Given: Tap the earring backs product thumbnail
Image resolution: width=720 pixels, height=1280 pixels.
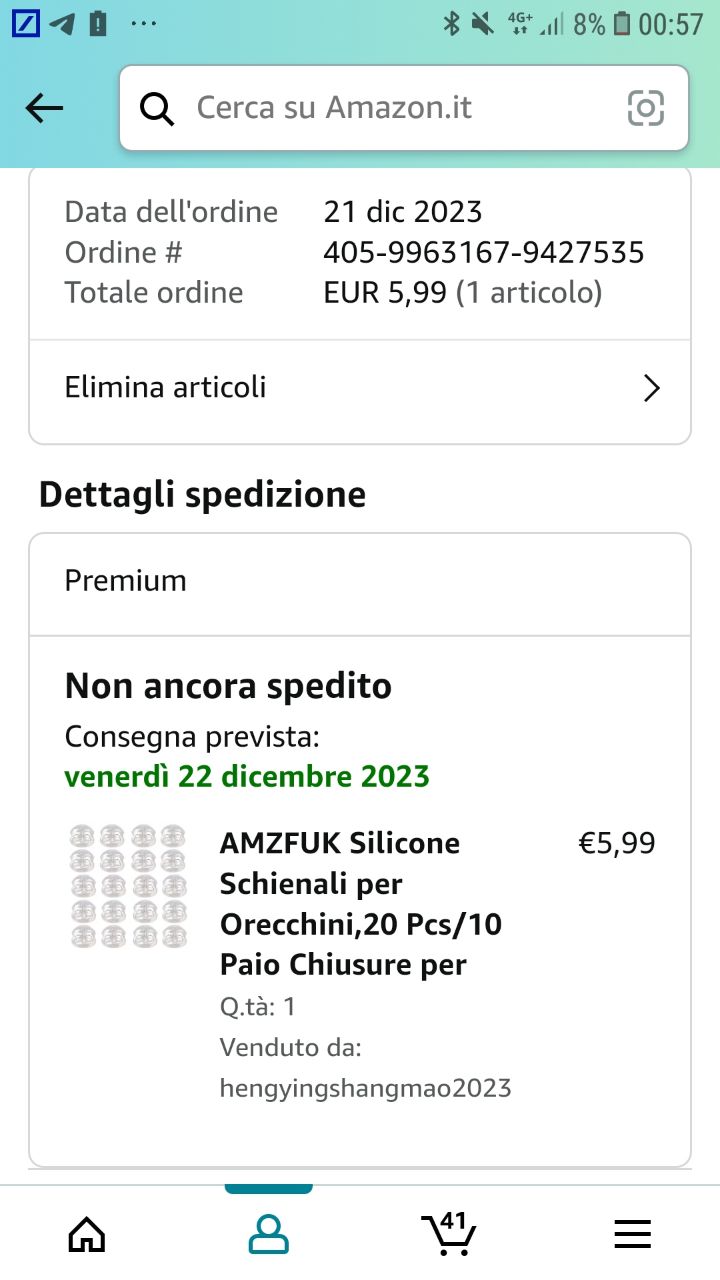Looking at the screenshot, I should pyautogui.click(x=129, y=886).
